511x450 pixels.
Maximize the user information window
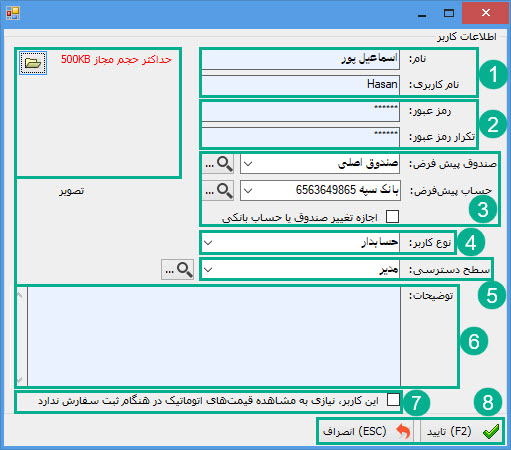point(449,13)
